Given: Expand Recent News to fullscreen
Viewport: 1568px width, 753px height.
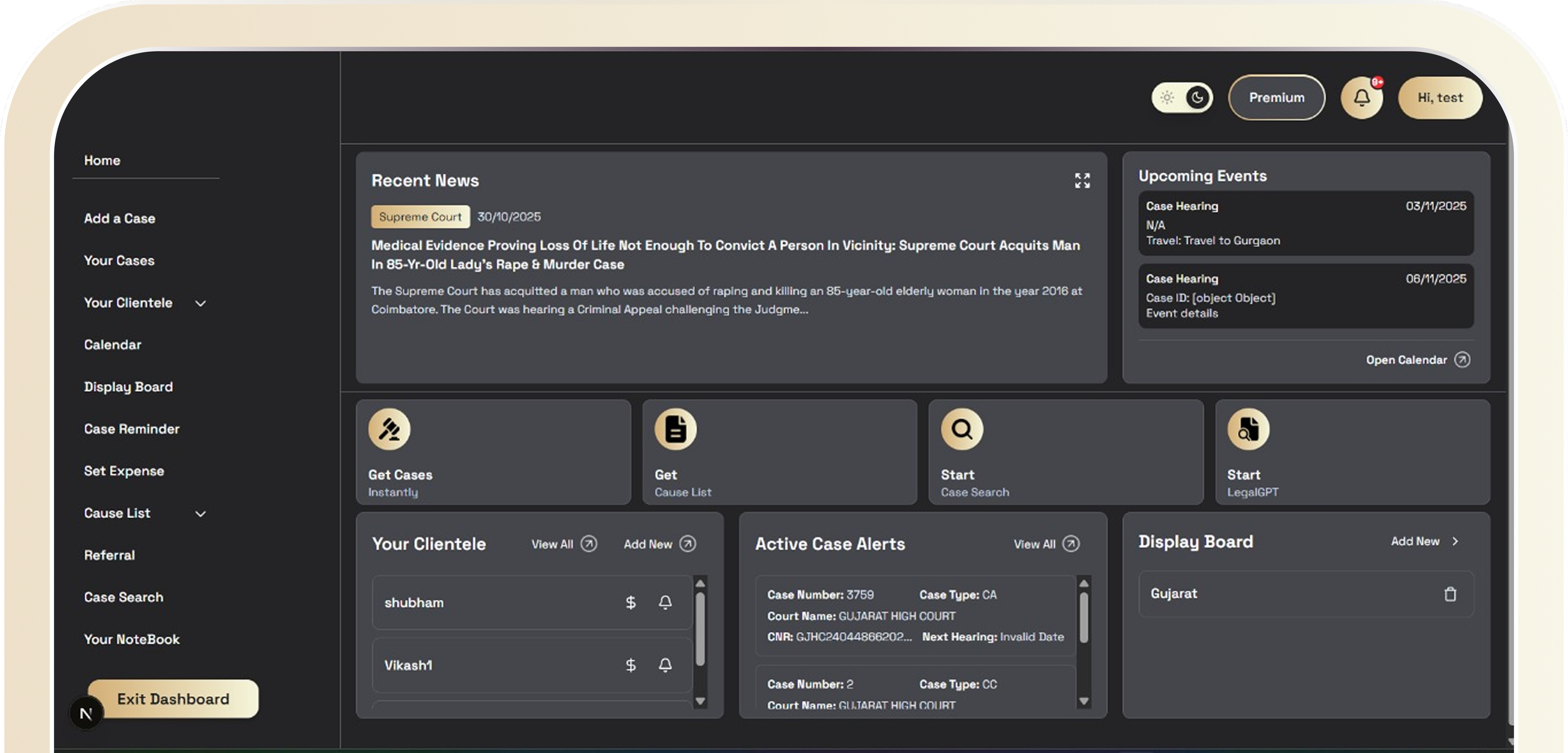Looking at the screenshot, I should [x=1082, y=180].
